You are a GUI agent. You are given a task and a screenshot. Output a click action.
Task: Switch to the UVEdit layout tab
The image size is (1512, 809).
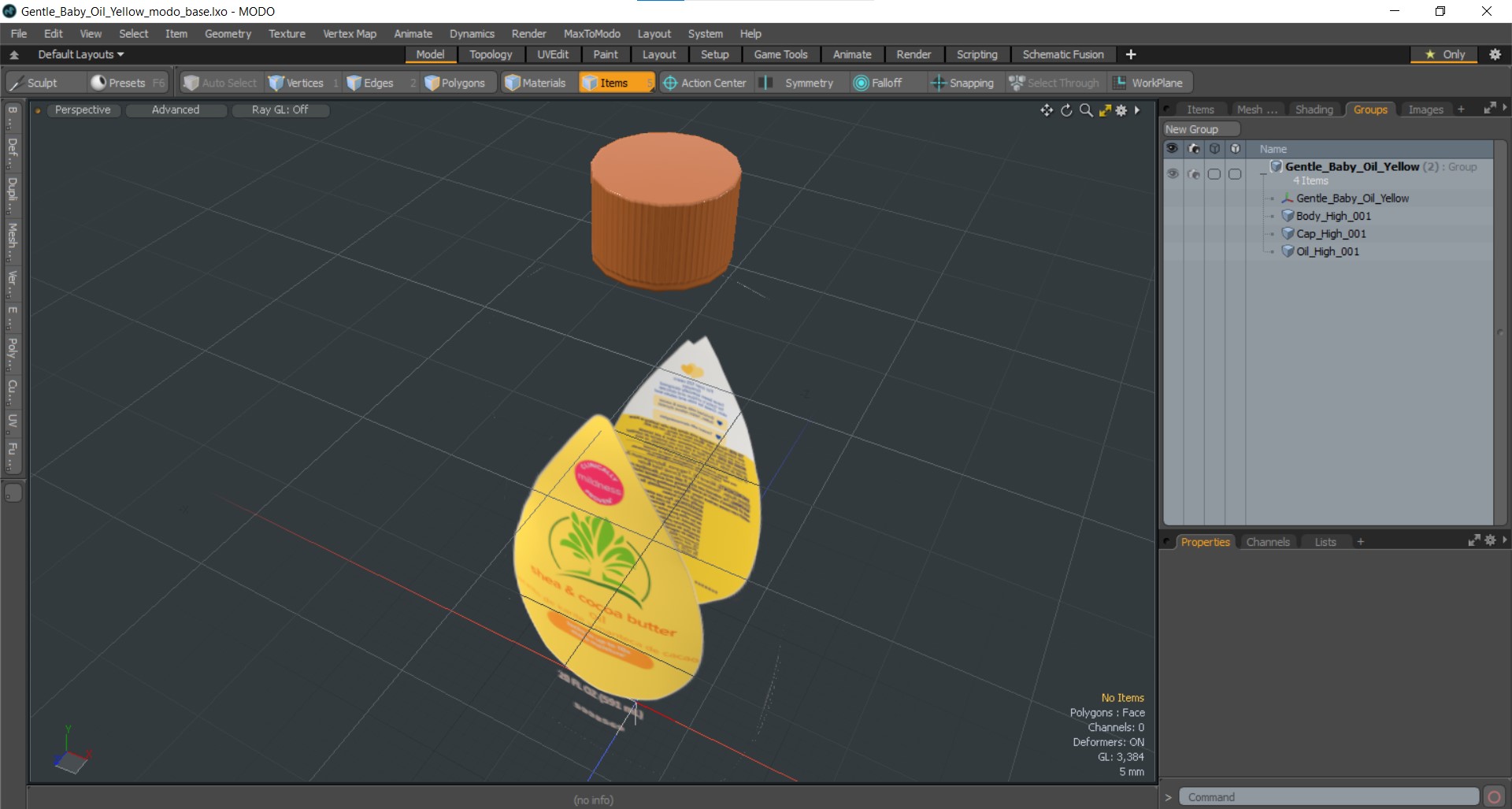pyautogui.click(x=553, y=54)
